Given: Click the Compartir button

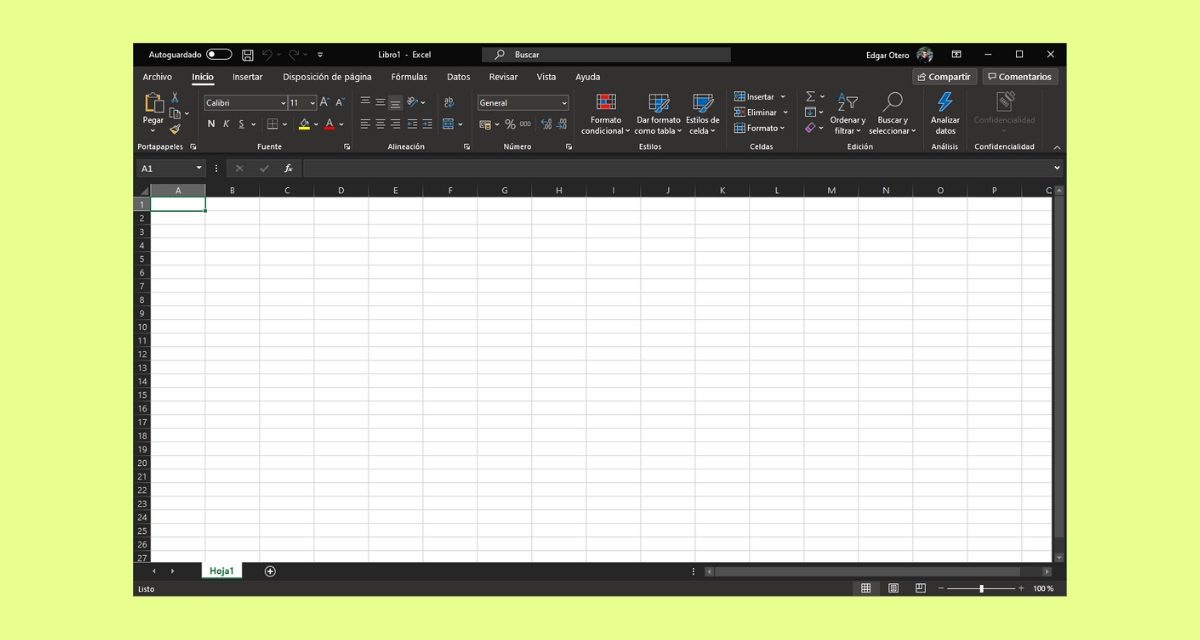Looking at the screenshot, I should coord(943,77).
